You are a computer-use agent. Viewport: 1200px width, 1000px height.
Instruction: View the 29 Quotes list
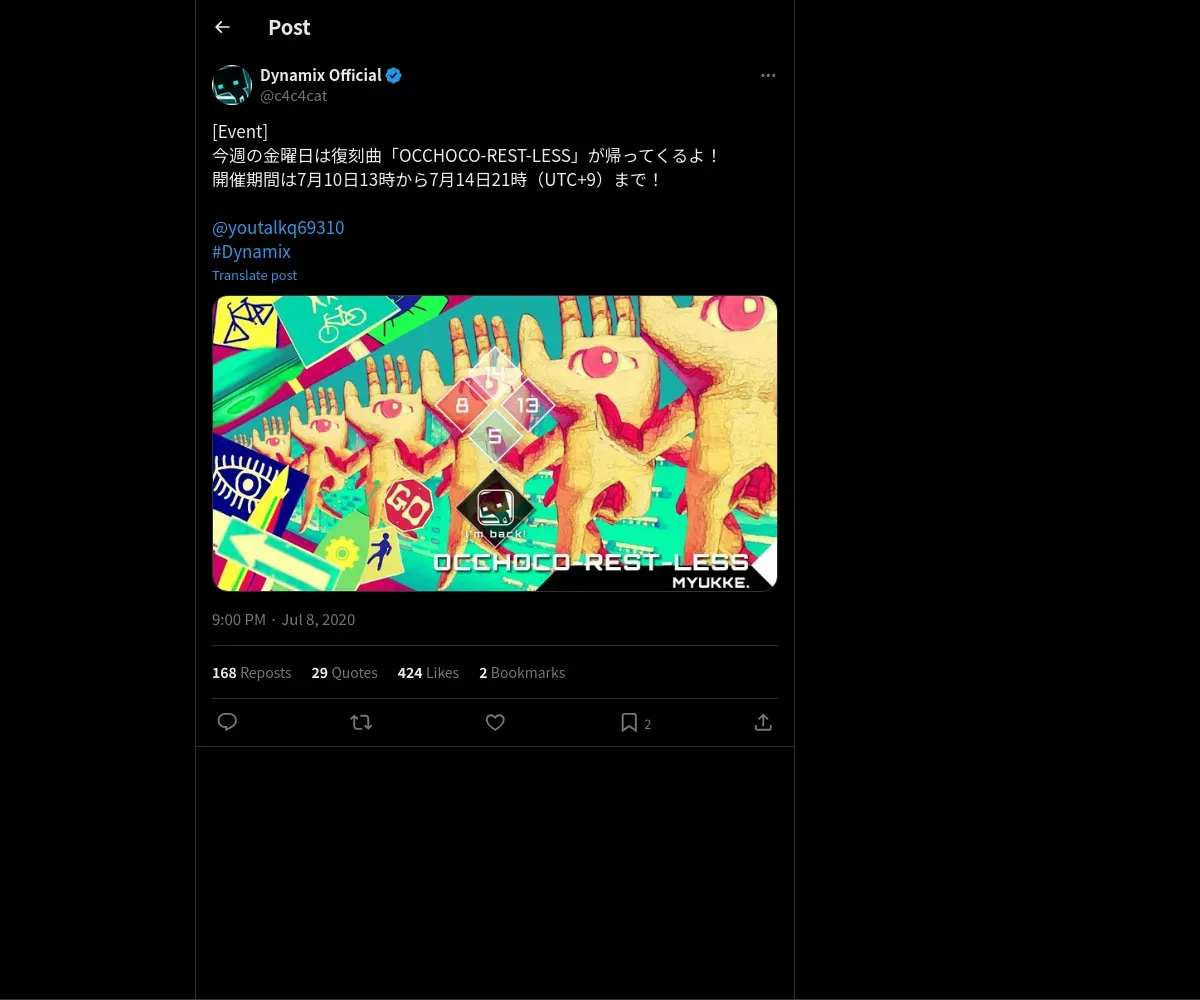[344, 673]
